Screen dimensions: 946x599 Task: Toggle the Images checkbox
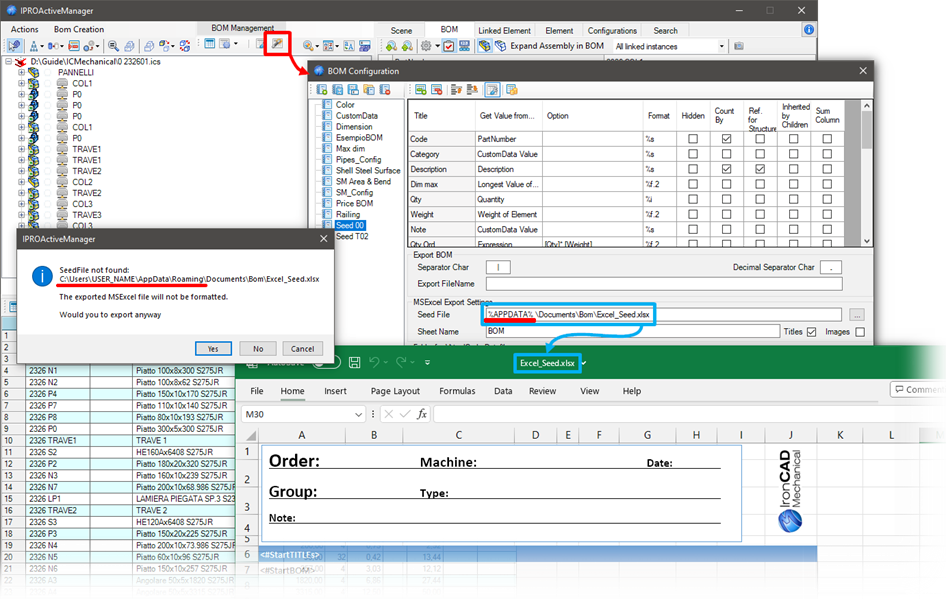(860, 332)
